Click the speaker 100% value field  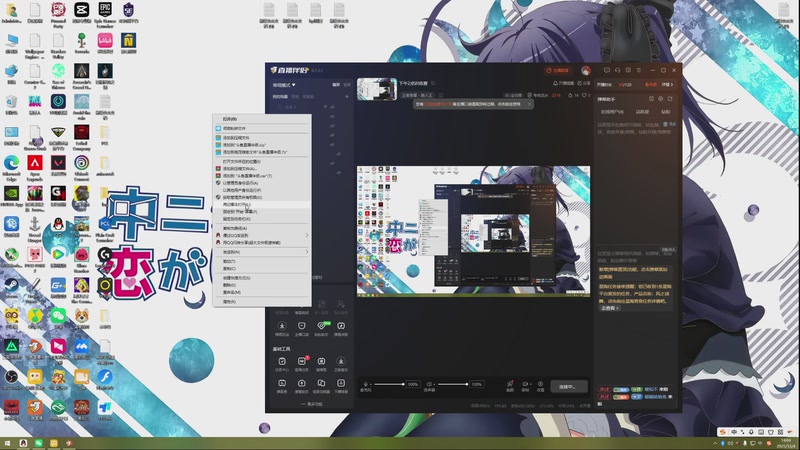click(x=477, y=384)
